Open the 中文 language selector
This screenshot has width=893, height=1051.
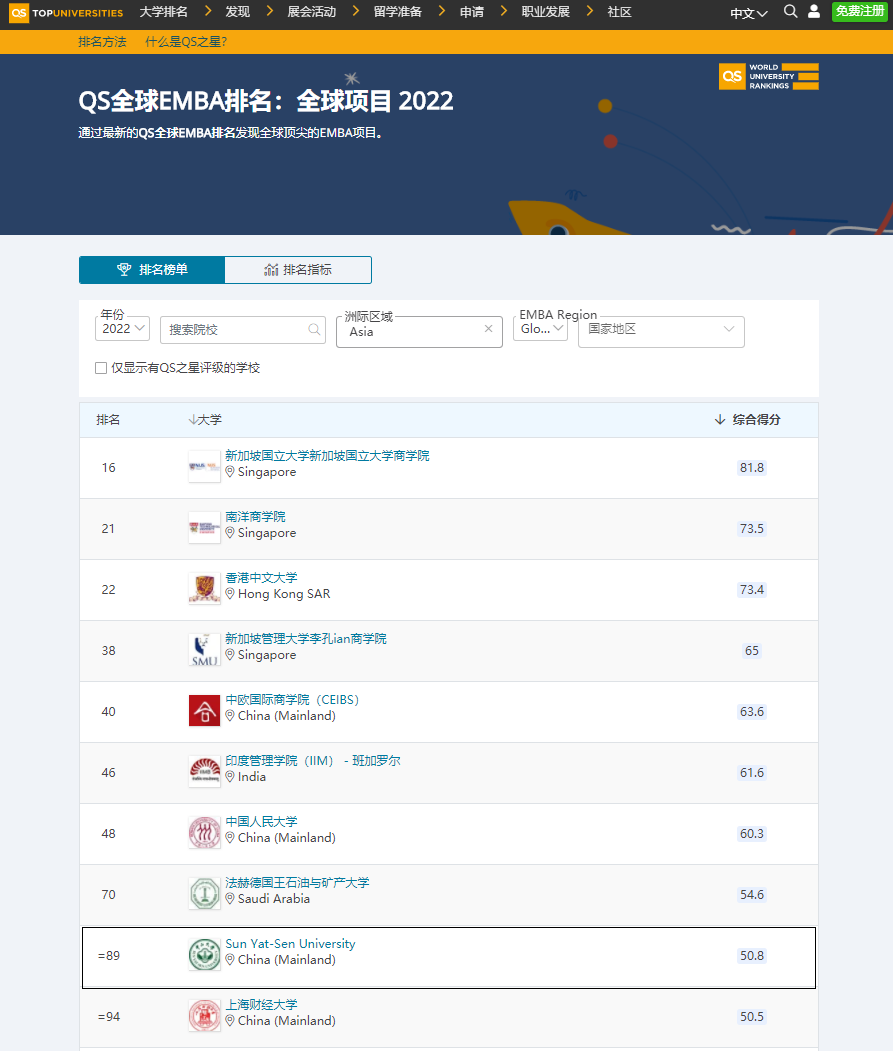click(748, 13)
